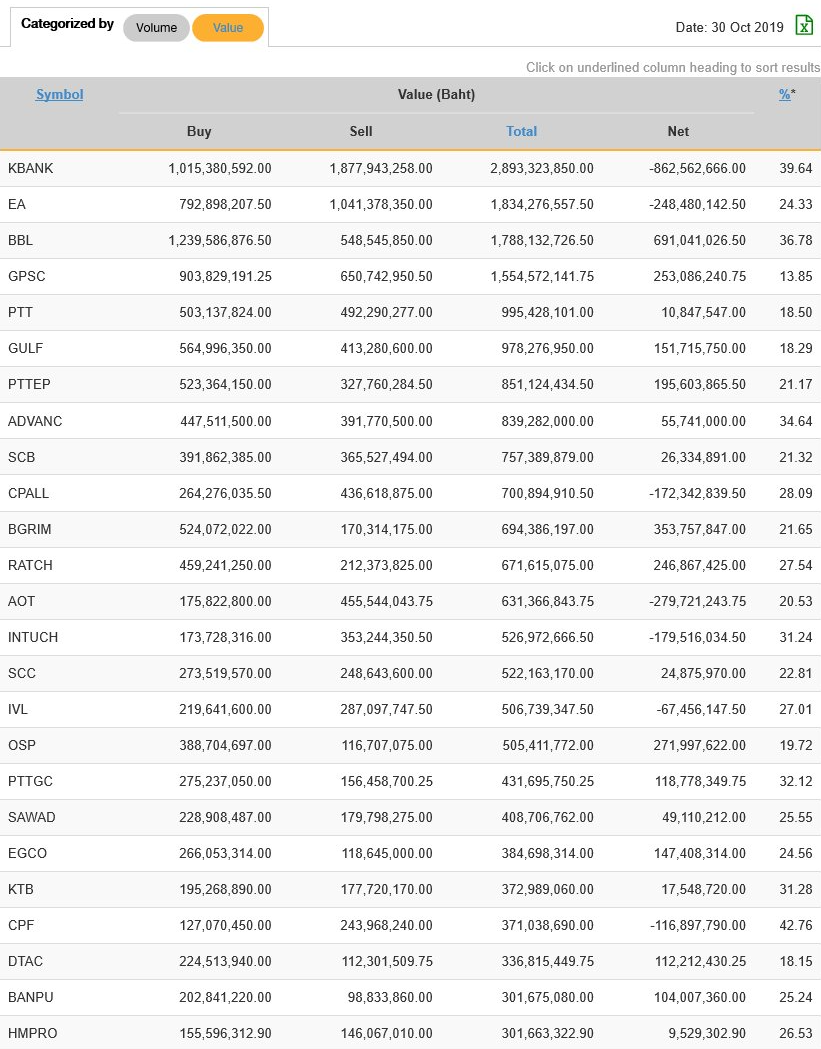Switch categorization to Volume

click(x=156, y=28)
